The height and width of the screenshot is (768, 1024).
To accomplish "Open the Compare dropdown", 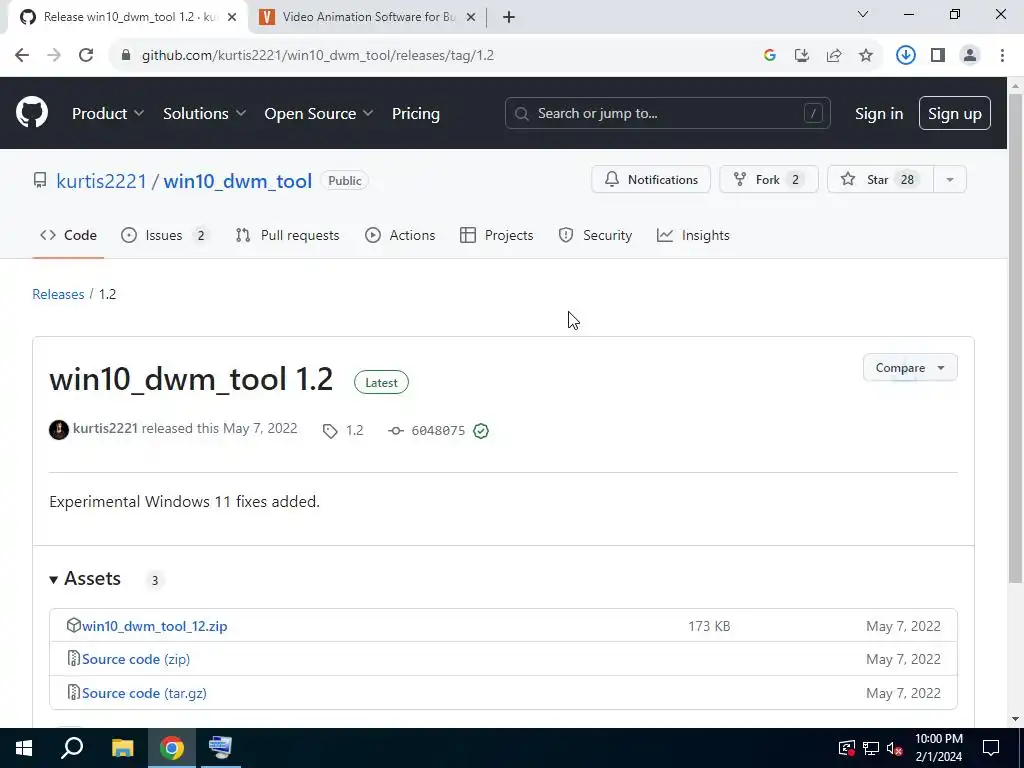I will click(910, 368).
